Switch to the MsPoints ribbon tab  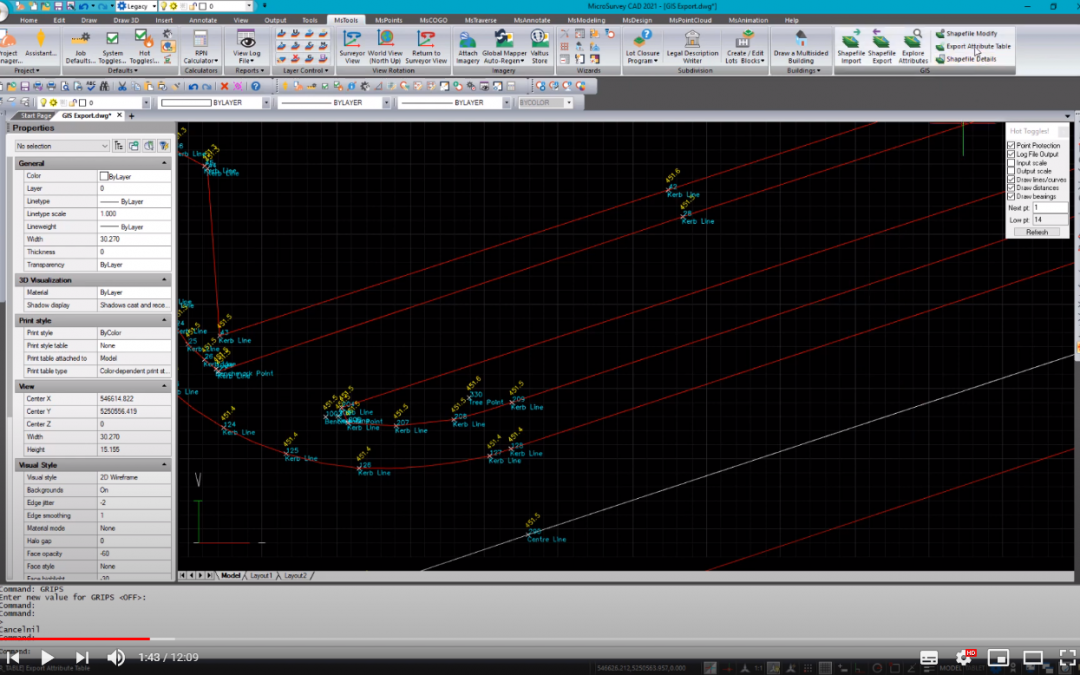point(389,20)
